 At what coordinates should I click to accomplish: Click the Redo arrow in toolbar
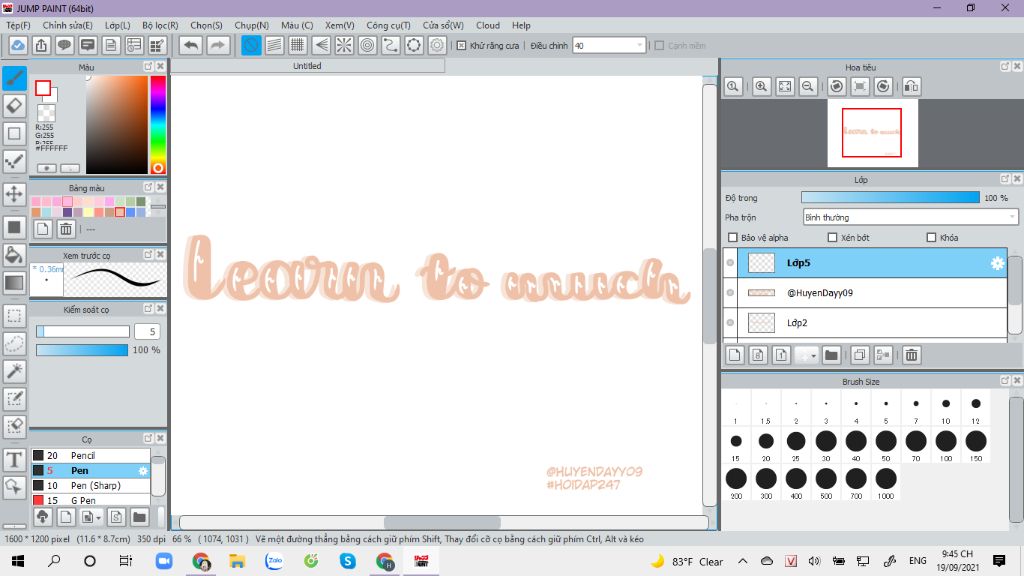coord(218,46)
